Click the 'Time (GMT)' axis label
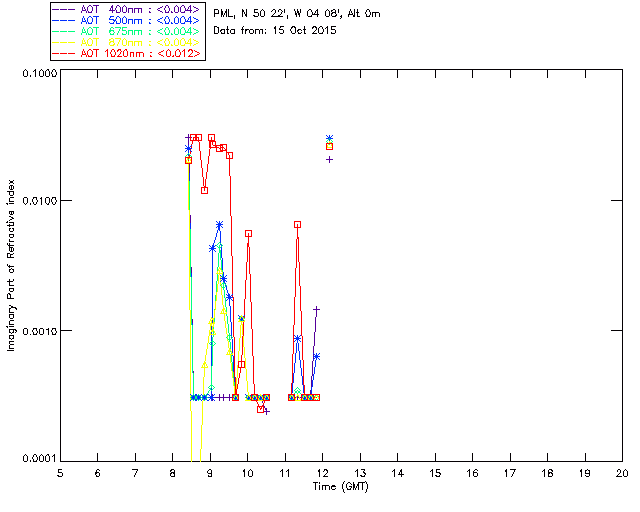The width and height of the screenshot is (640, 512). point(341,487)
